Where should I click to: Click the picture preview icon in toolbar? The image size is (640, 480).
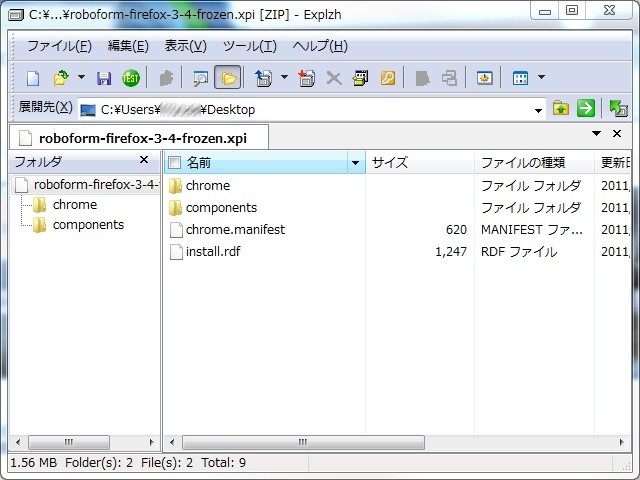pos(484,78)
